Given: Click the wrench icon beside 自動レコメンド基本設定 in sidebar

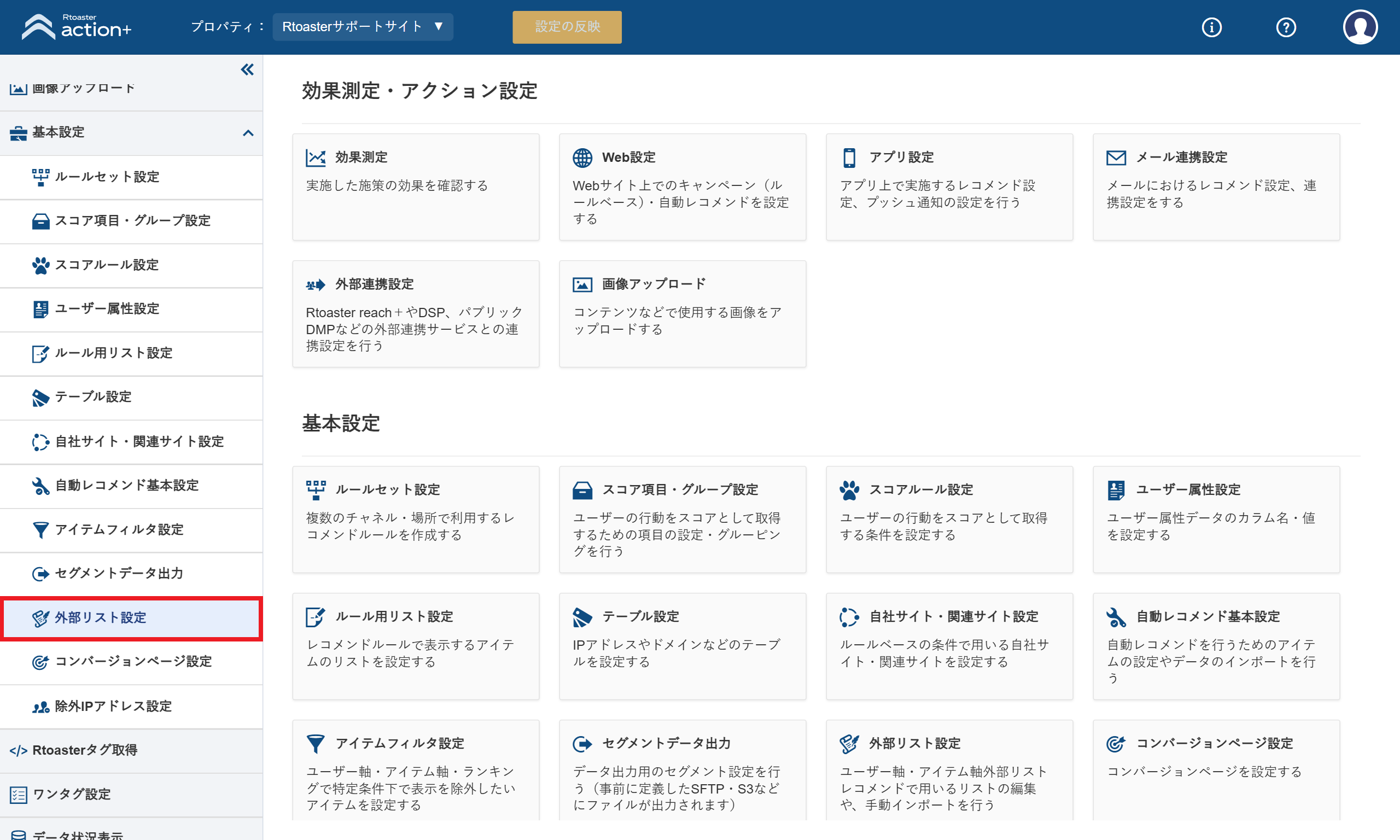Looking at the screenshot, I should pos(40,486).
